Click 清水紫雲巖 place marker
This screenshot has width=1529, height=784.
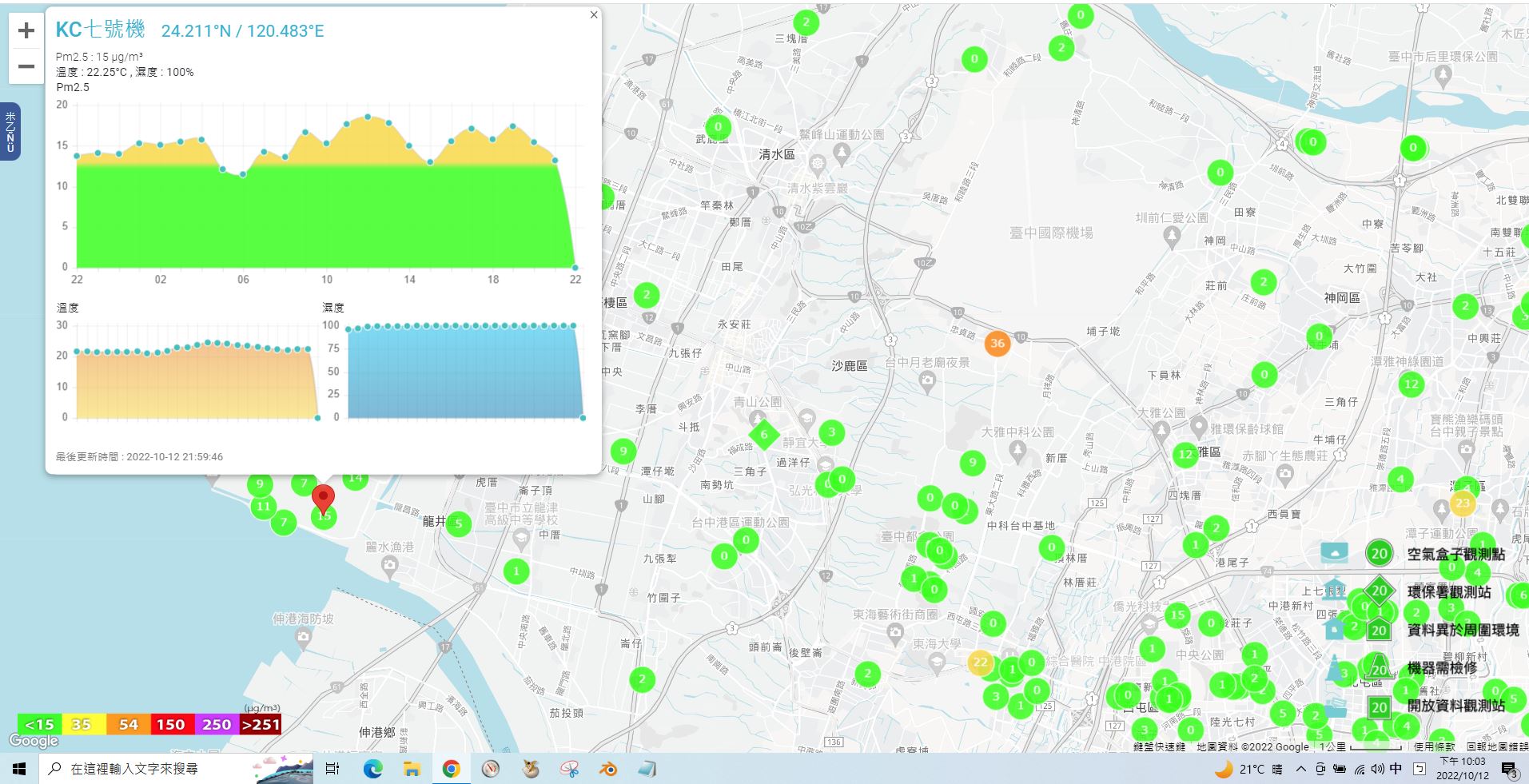[817, 165]
